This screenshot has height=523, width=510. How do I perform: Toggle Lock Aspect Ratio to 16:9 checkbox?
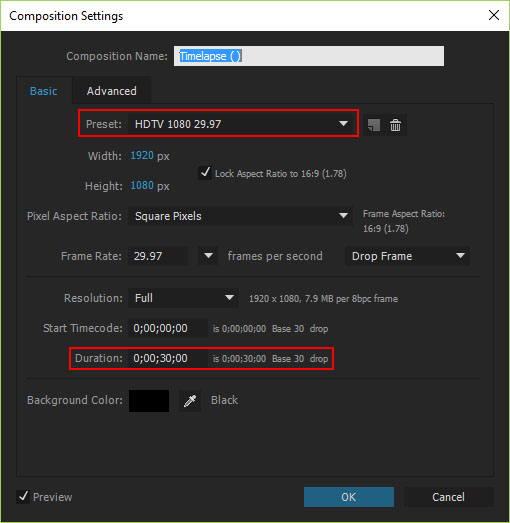click(x=205, y=173)
